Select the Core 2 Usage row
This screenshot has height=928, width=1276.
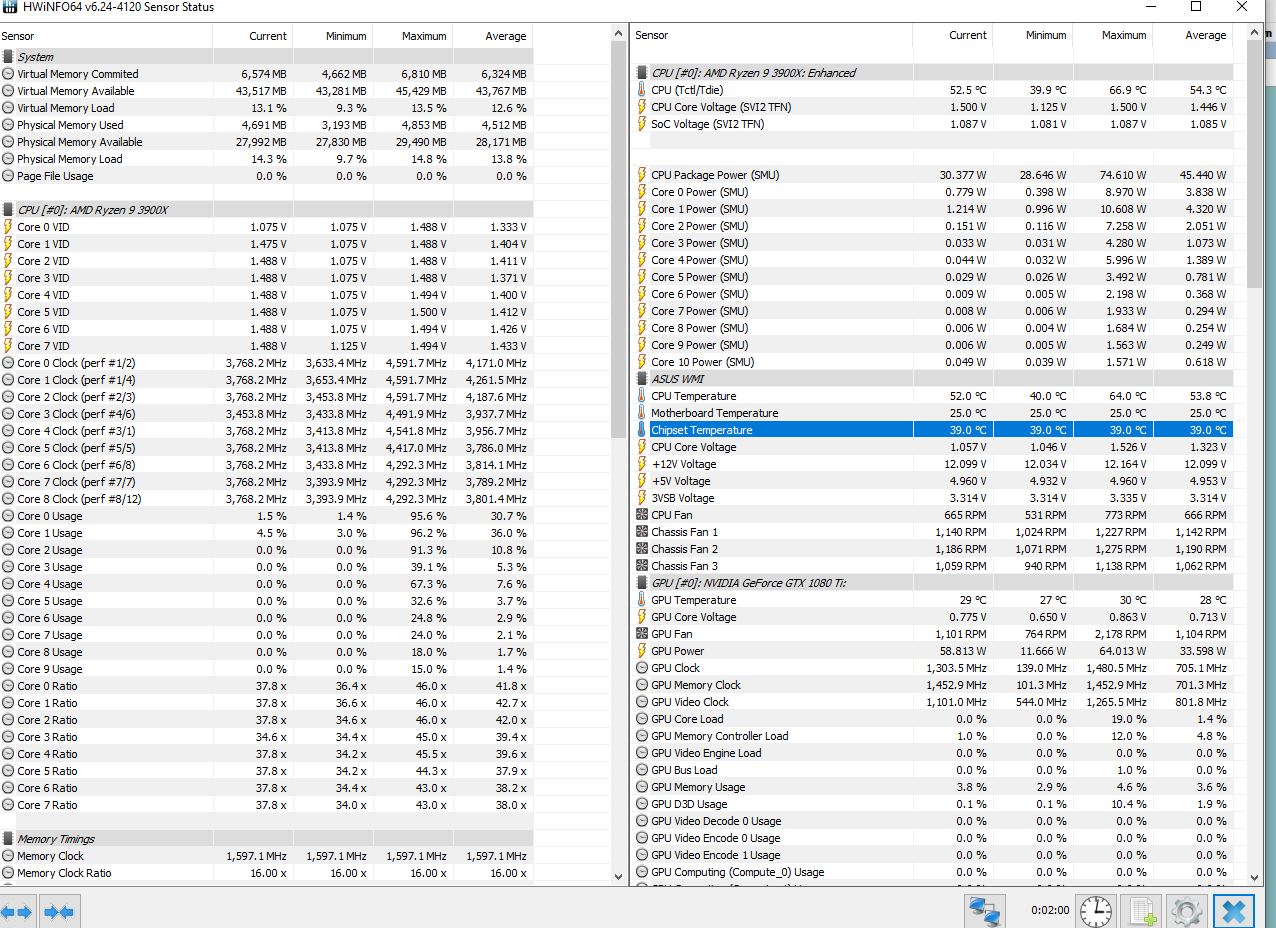(x=266, y=550)
